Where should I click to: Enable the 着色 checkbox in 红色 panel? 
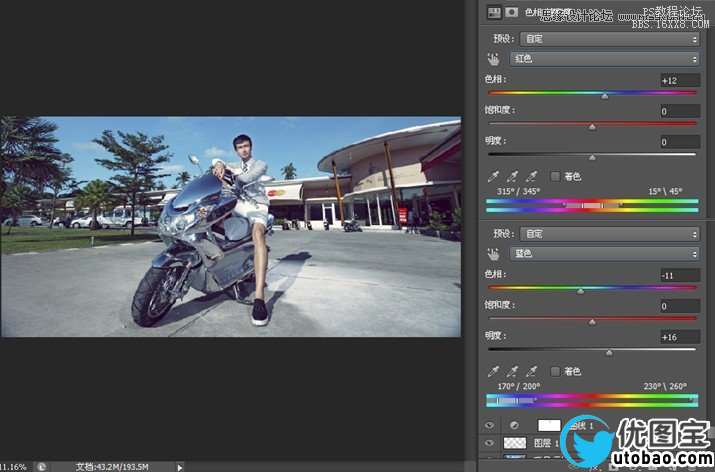point(555,176)
